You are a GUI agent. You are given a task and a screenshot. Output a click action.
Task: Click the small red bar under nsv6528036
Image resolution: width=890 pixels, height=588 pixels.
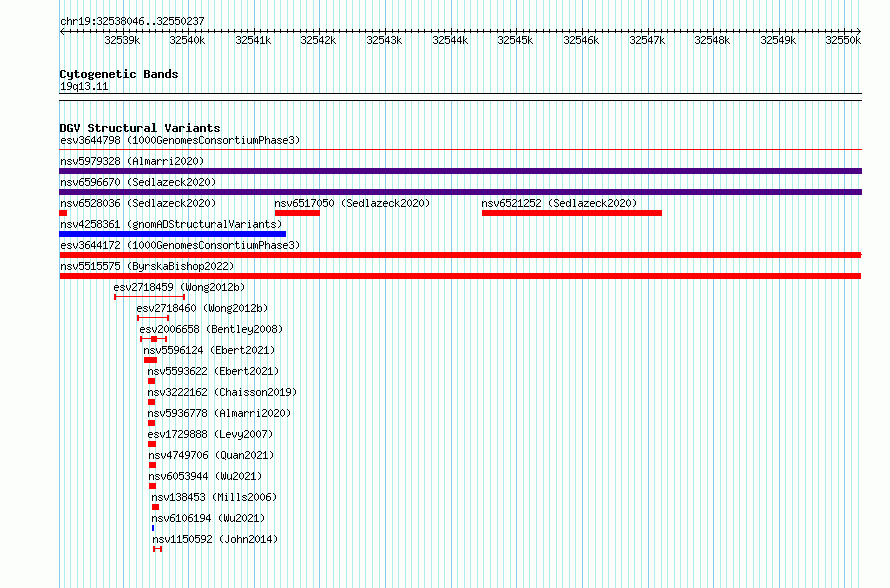[63, 213]
